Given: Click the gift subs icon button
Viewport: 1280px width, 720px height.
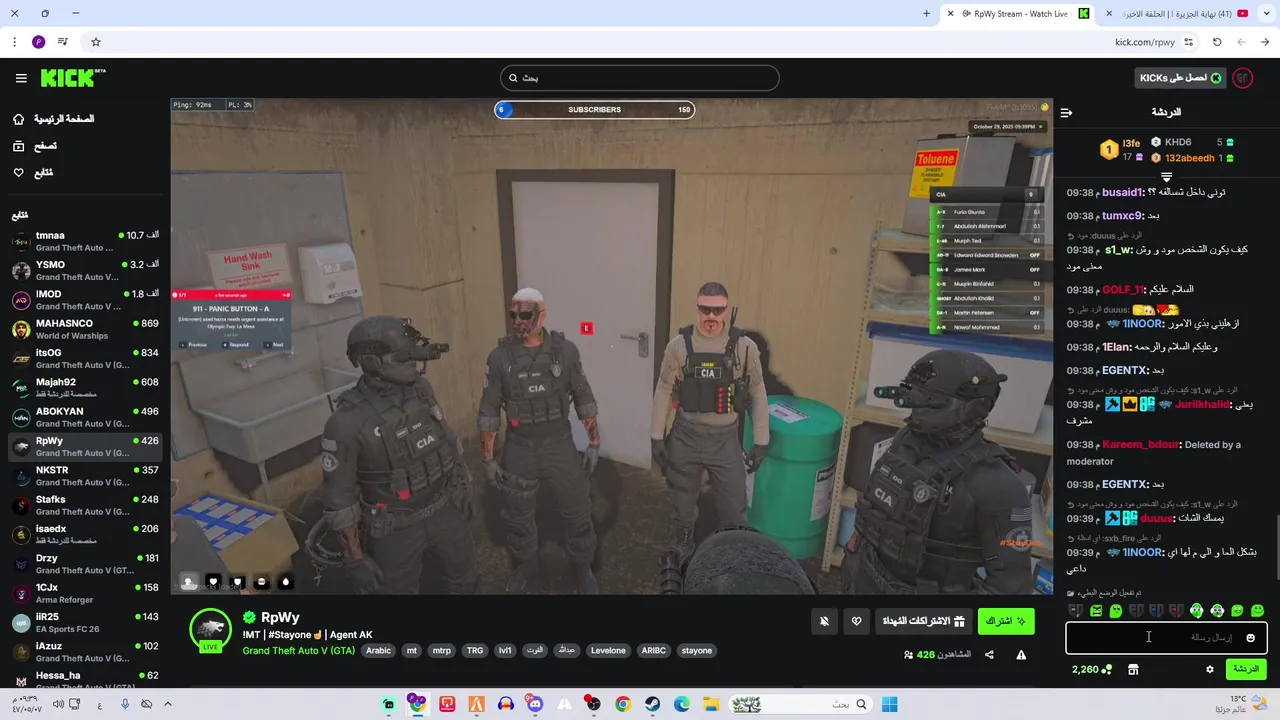Looking at the screenshot, I should pyautogui.click(x=959, y=621).
